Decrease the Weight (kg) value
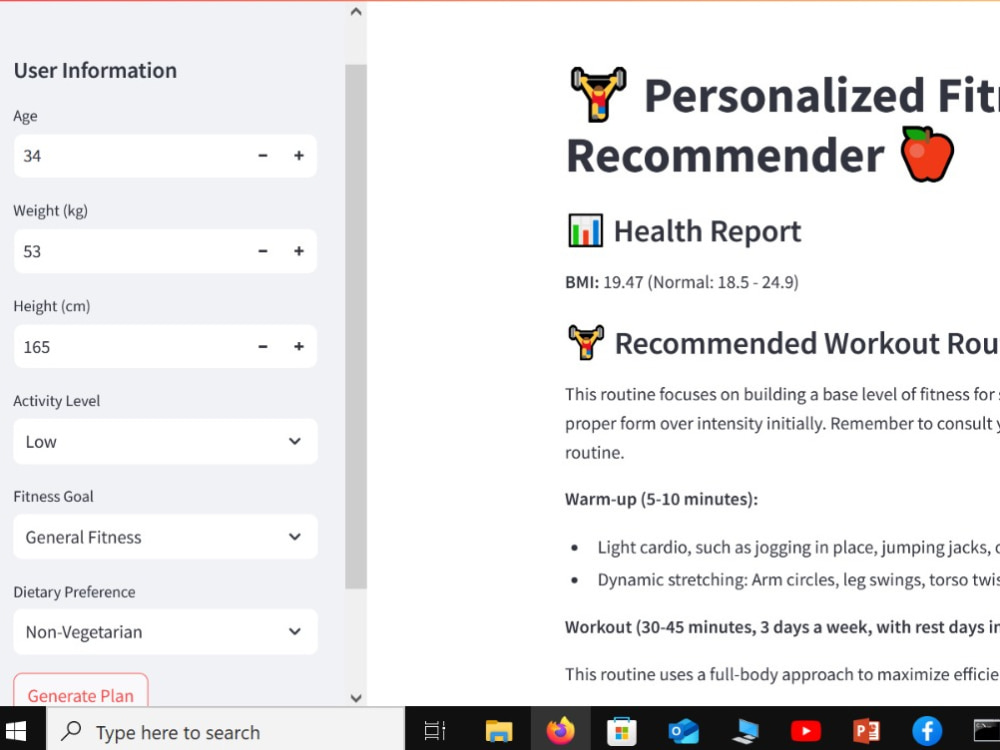Image resolution: width=1000 pixels, height=750 pixels. point(263,251)
